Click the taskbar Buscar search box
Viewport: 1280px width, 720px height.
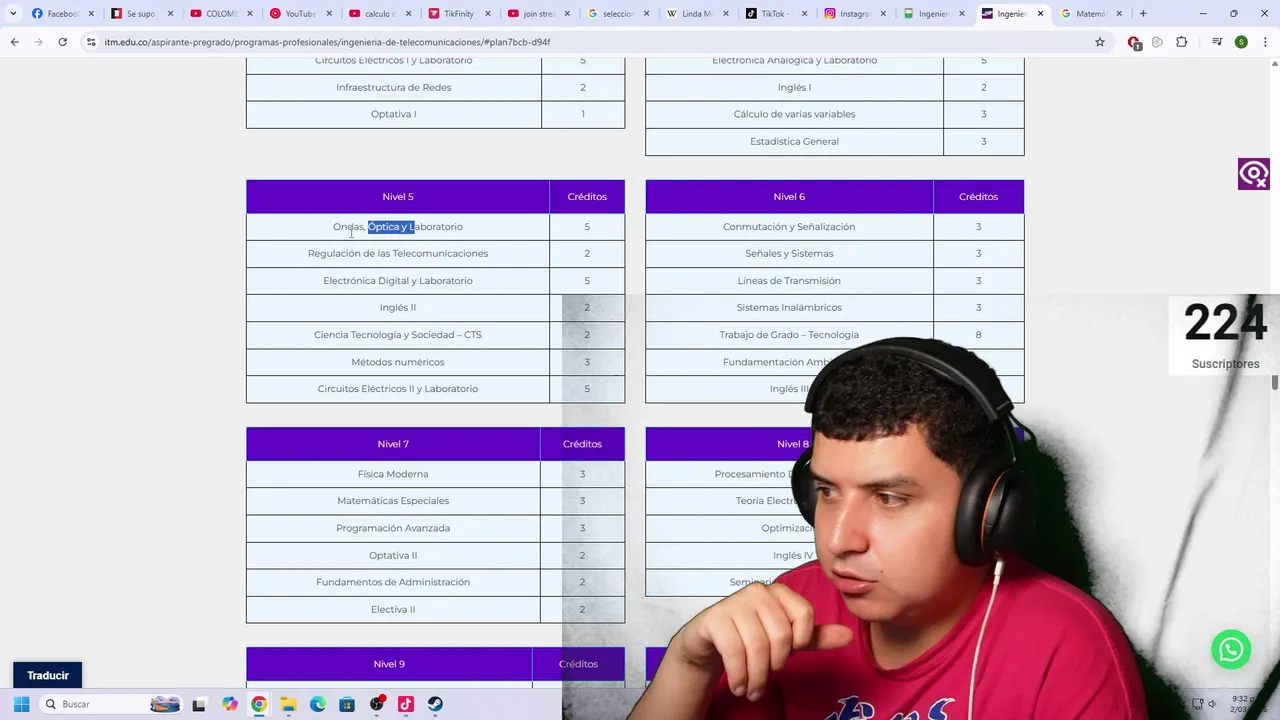click(x=110, y=704)
